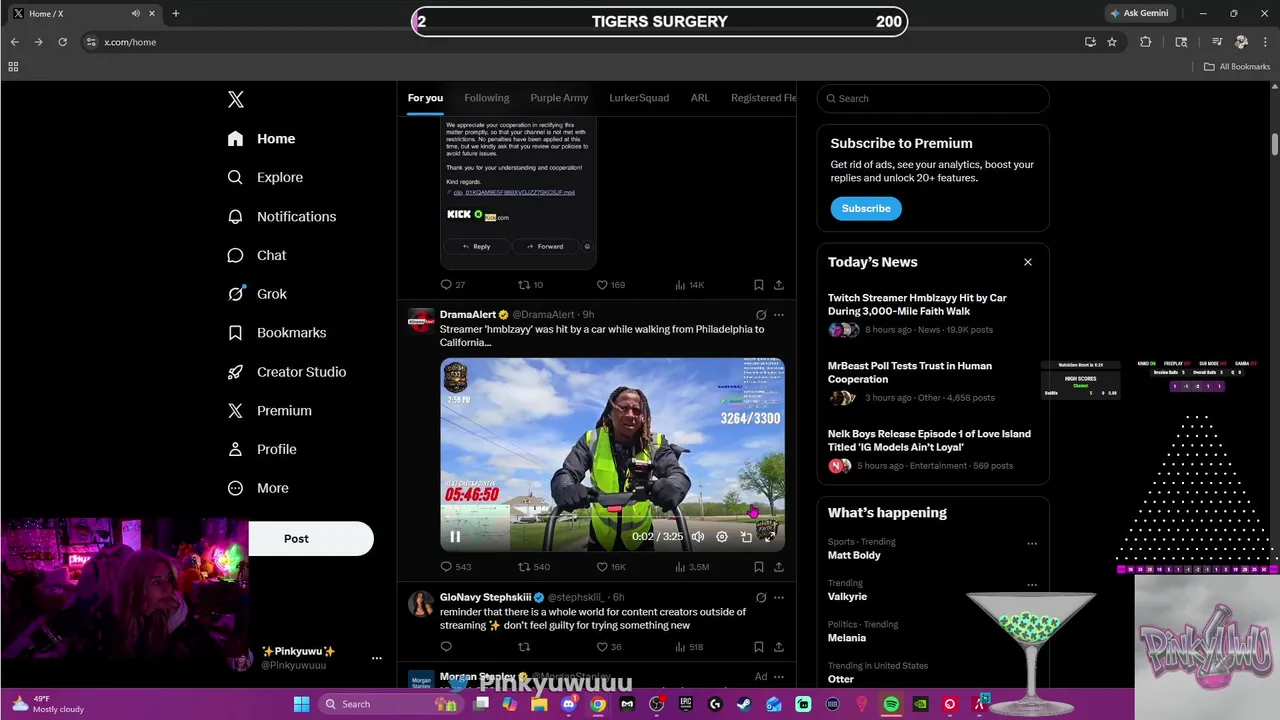The width and height of the screenshot is (1280, 720).
Task: Open Explore from the sidebar
Action: (x=265, y=177)
